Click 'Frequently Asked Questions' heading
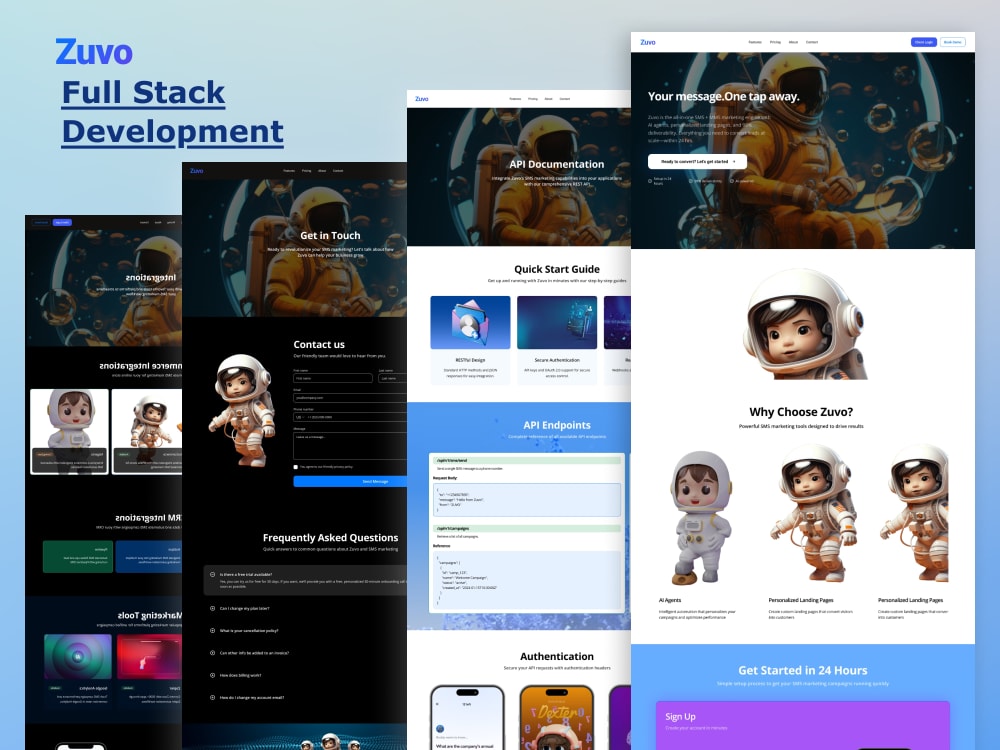The image size is (1000, 750). (x=330, y=538)
